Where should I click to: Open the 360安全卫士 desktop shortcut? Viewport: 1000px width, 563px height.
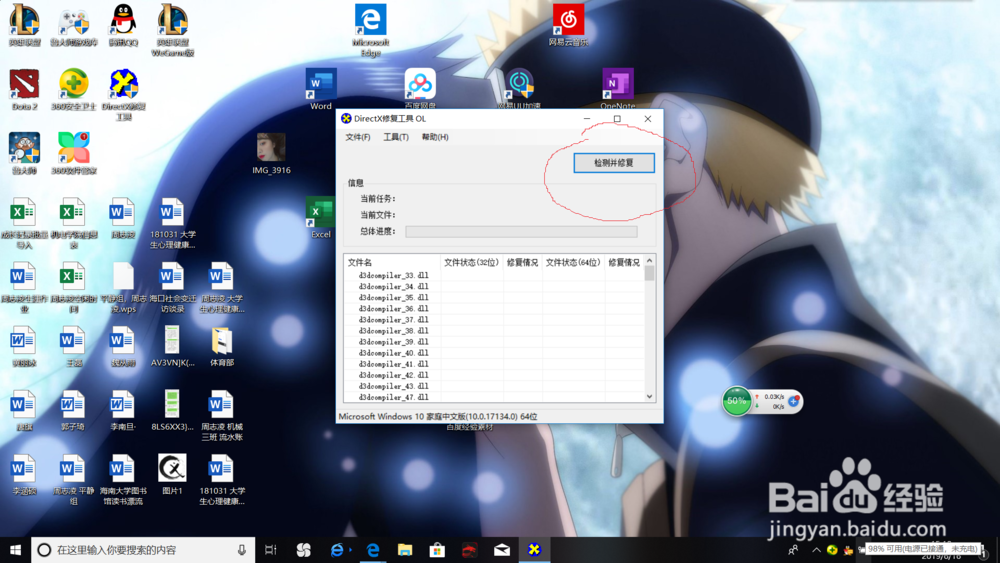tap(74, 90)
